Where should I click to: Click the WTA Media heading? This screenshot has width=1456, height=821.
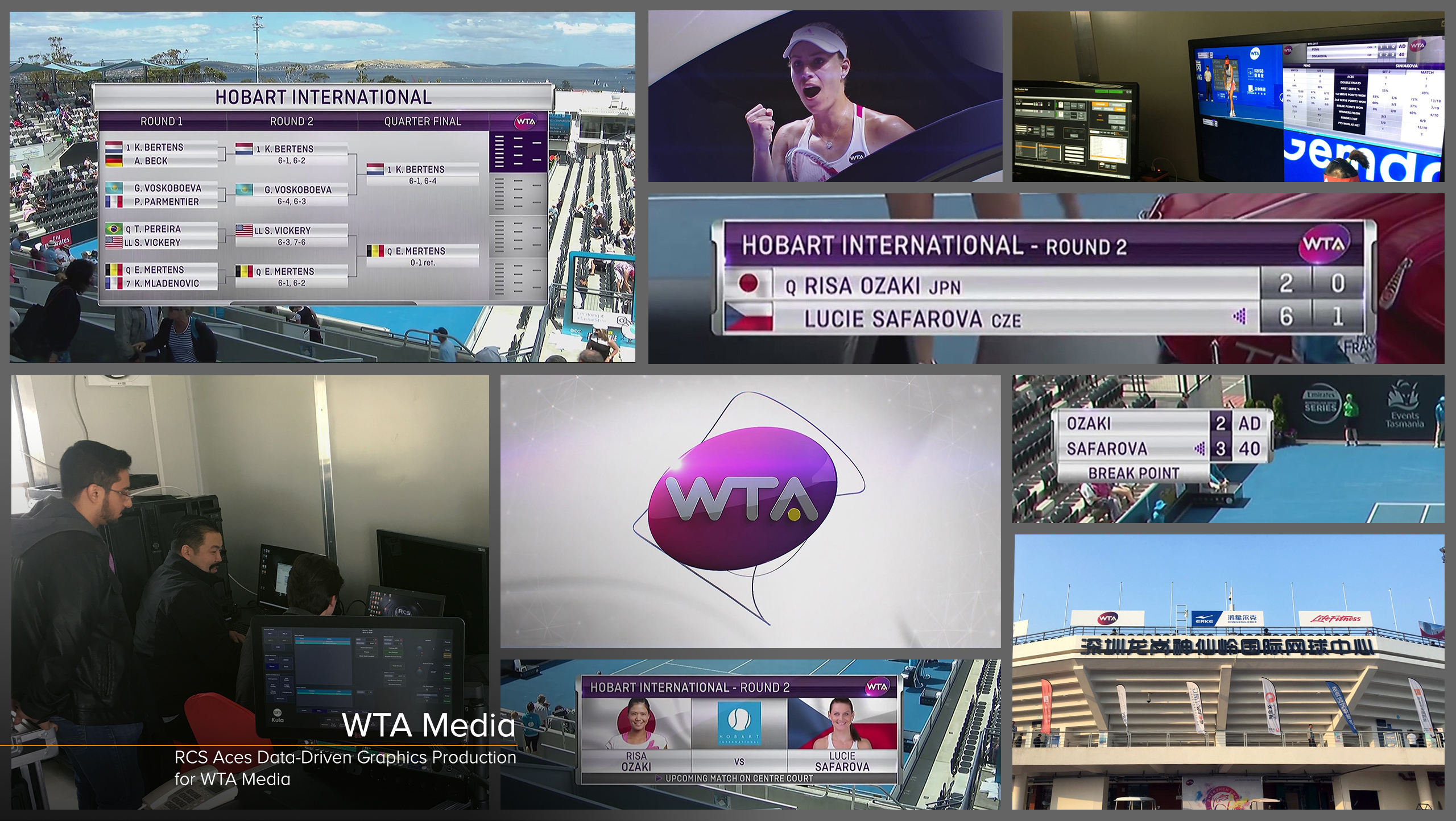(x=429, y=725)
